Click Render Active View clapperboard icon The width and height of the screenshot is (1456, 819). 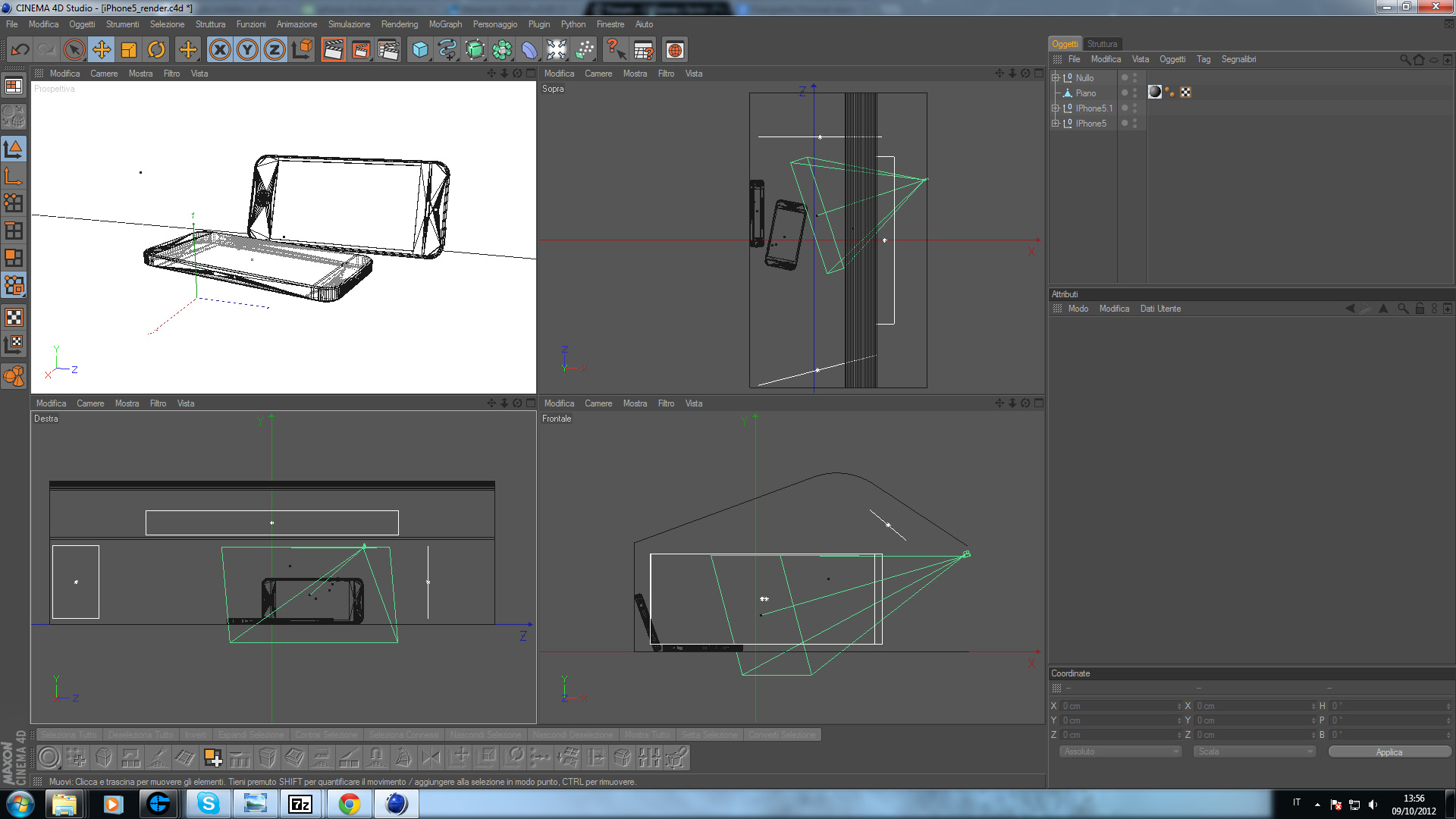coord(333,50)
